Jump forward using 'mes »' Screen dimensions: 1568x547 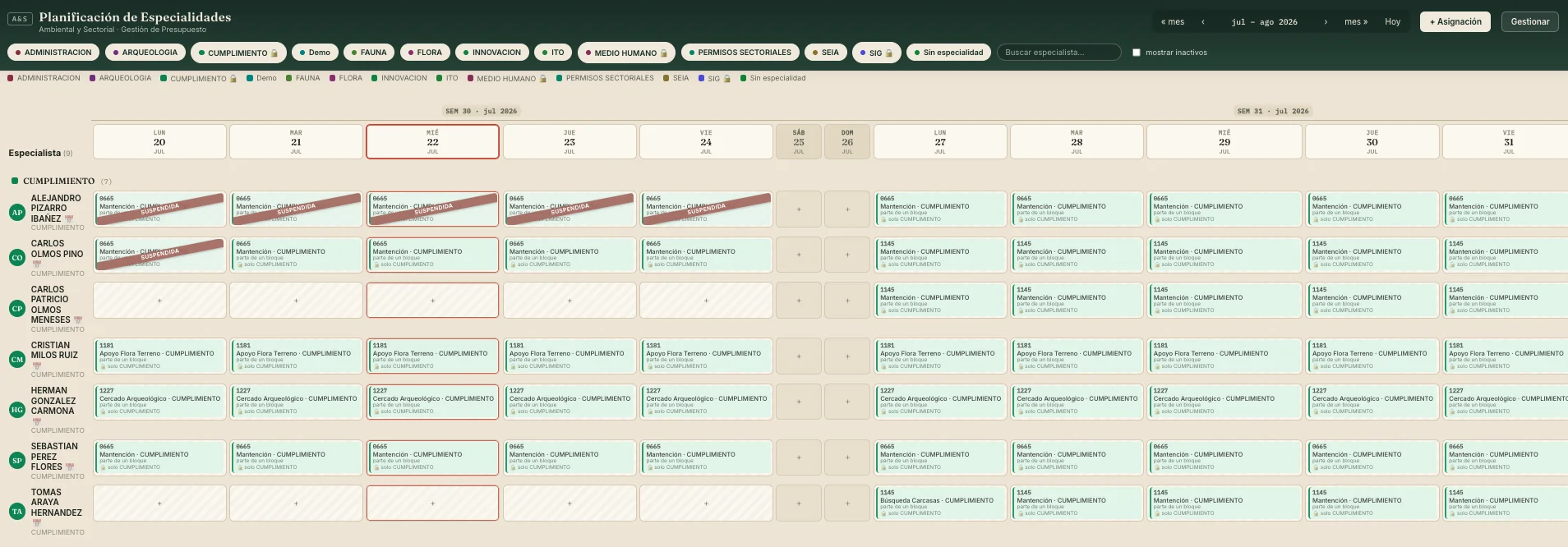coord(1356,22)
